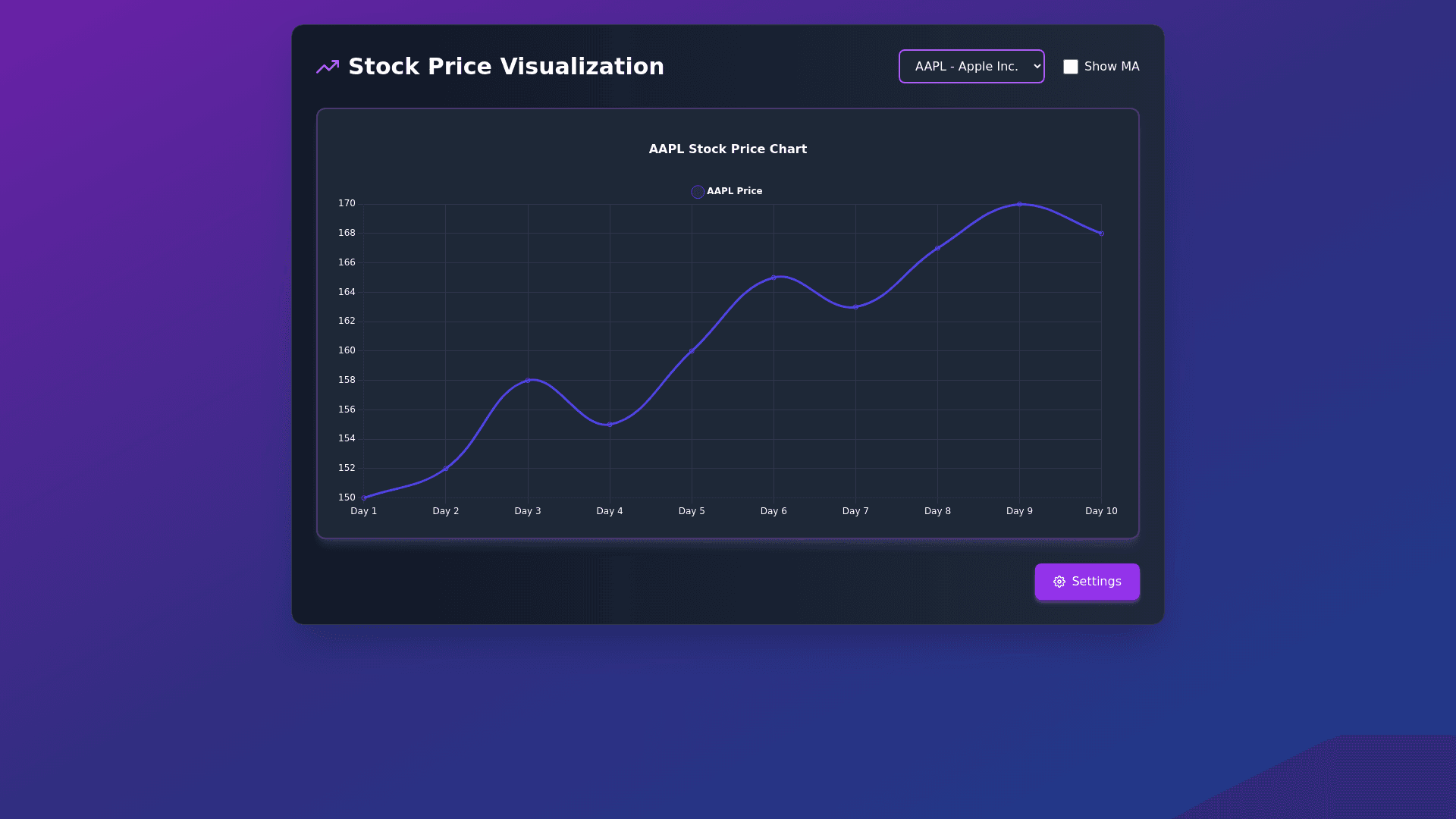Screen dimensions: 1456x819
Task: Click the 160 y-axis label
Action: click(347, 350)
